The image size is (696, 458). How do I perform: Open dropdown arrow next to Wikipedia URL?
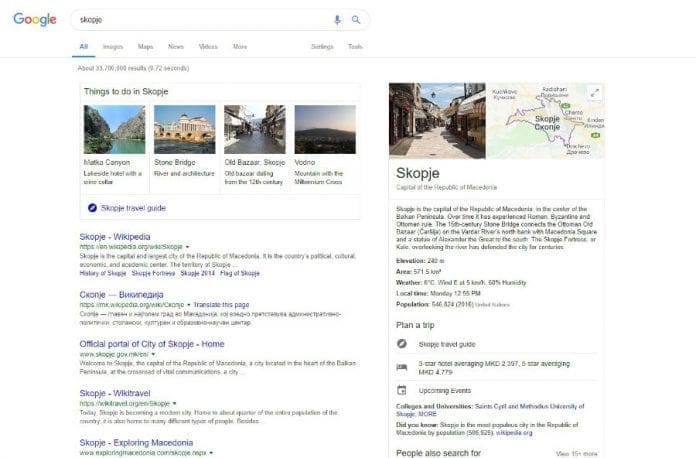pyautogui.click(x=187, y=246)
